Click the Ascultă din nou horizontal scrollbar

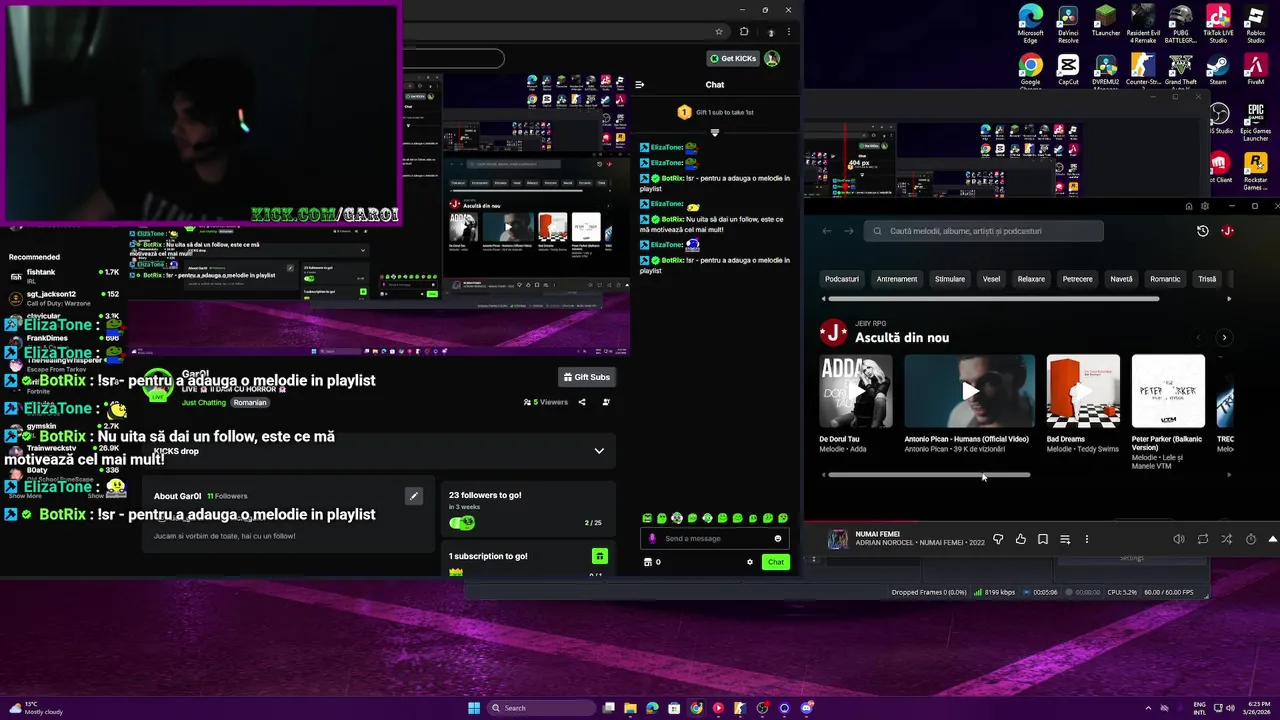929,475
